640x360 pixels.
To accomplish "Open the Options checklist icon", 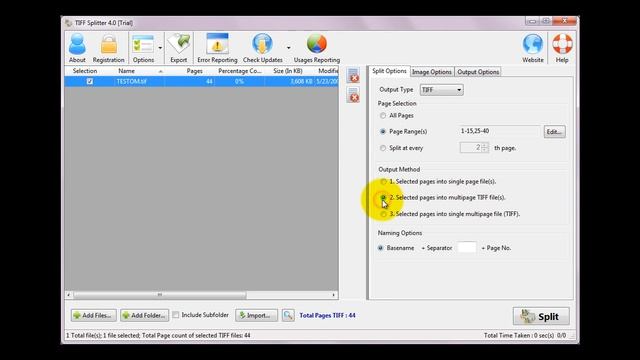I will [143, 44].
